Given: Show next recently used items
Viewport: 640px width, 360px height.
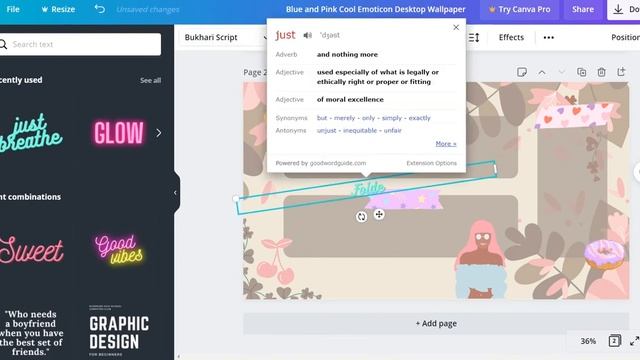Looking at the screenshot, I should [x=159, y=133].
